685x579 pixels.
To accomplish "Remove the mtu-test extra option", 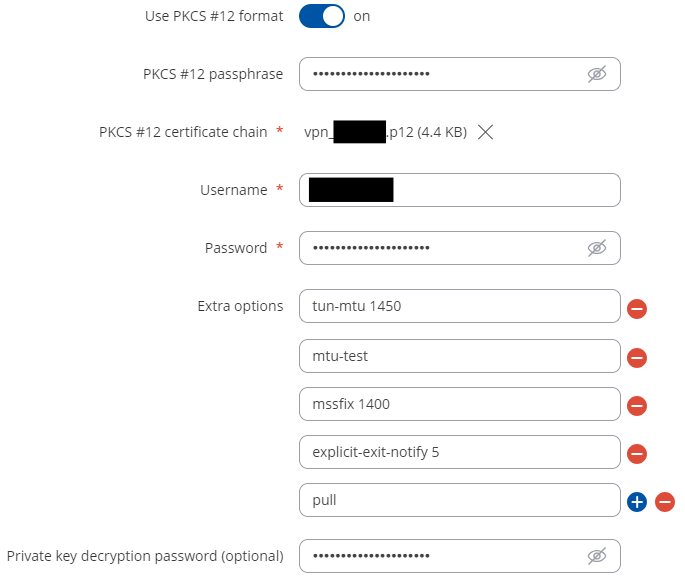I will 637,358.
